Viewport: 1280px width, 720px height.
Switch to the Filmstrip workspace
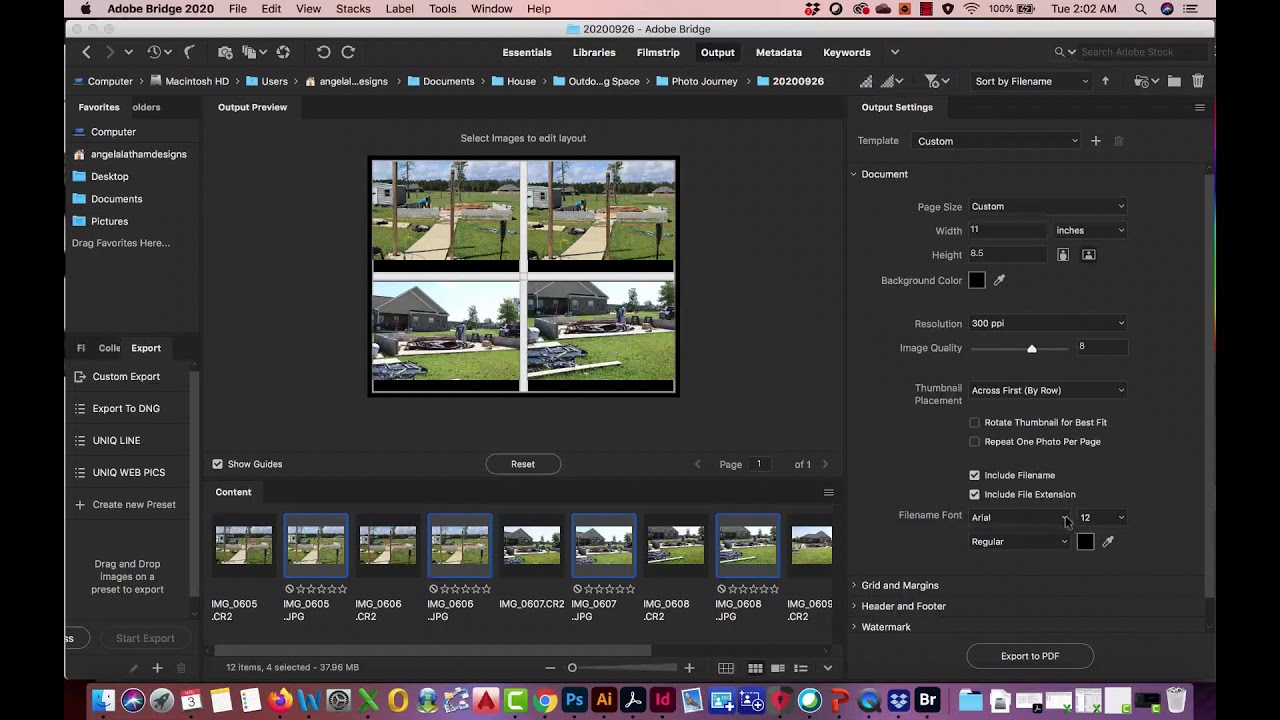pos(658,52)
